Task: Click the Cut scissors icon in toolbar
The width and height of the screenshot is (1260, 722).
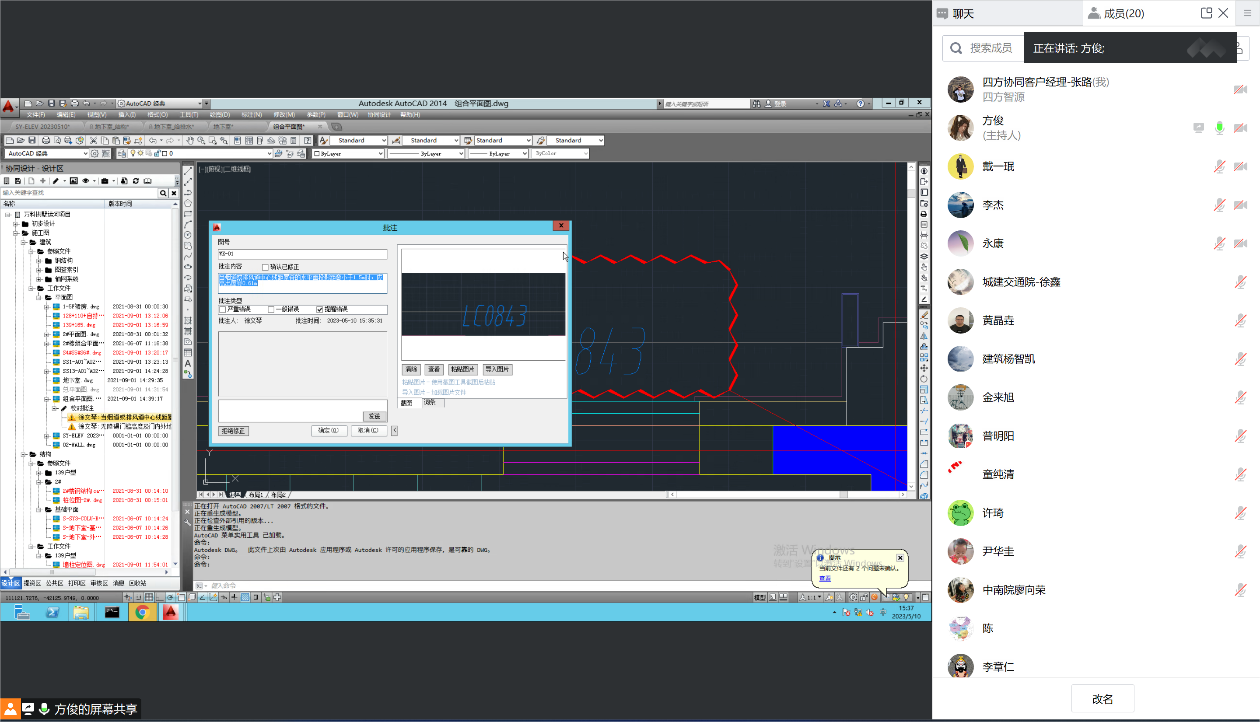Action: [93, 140]
